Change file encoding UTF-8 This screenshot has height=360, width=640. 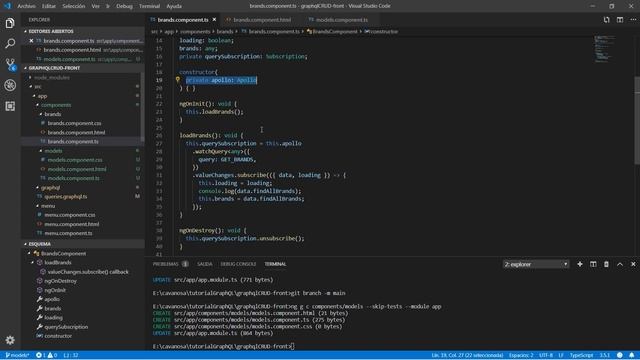(546, 355)
